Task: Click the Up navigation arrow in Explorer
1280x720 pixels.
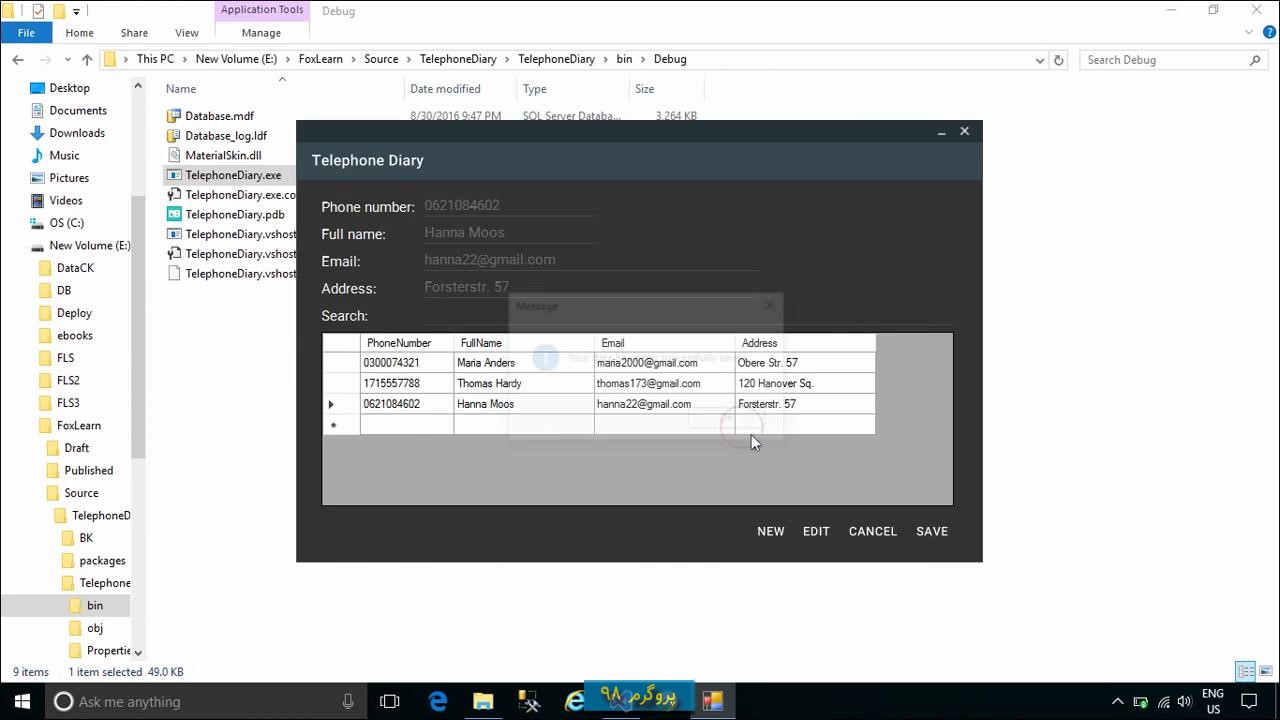Action: (86, 59)
